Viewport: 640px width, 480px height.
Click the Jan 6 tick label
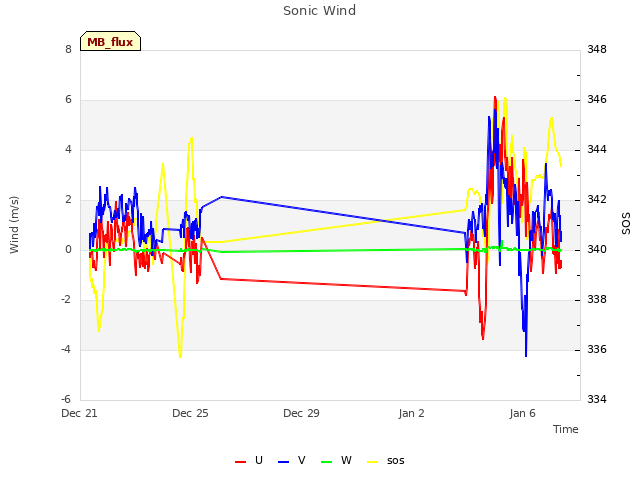click(x=522, y=413)
